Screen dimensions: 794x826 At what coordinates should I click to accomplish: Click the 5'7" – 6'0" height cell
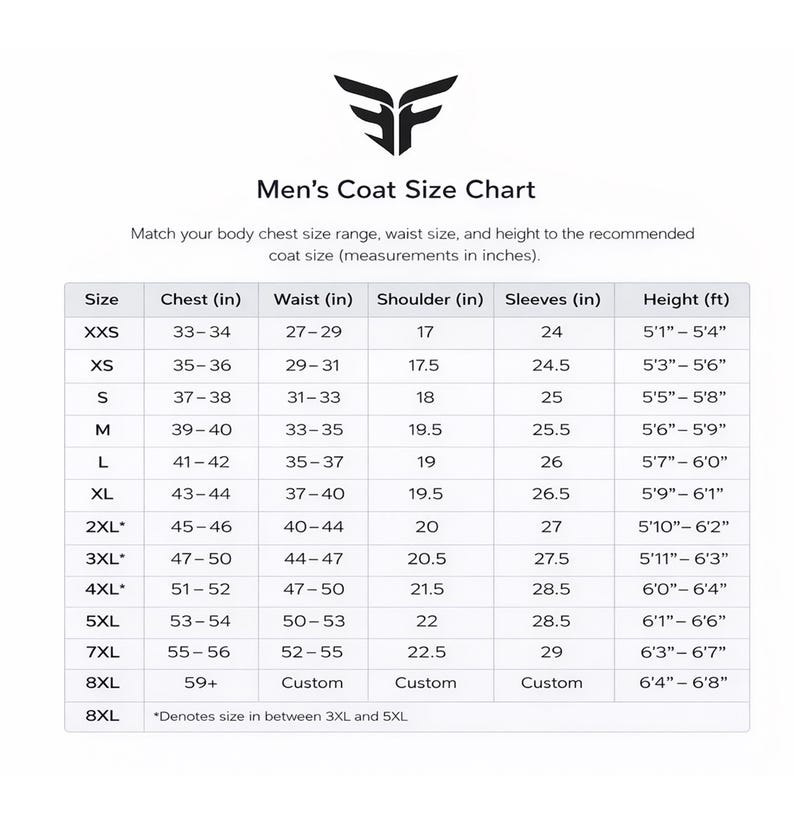684,462
